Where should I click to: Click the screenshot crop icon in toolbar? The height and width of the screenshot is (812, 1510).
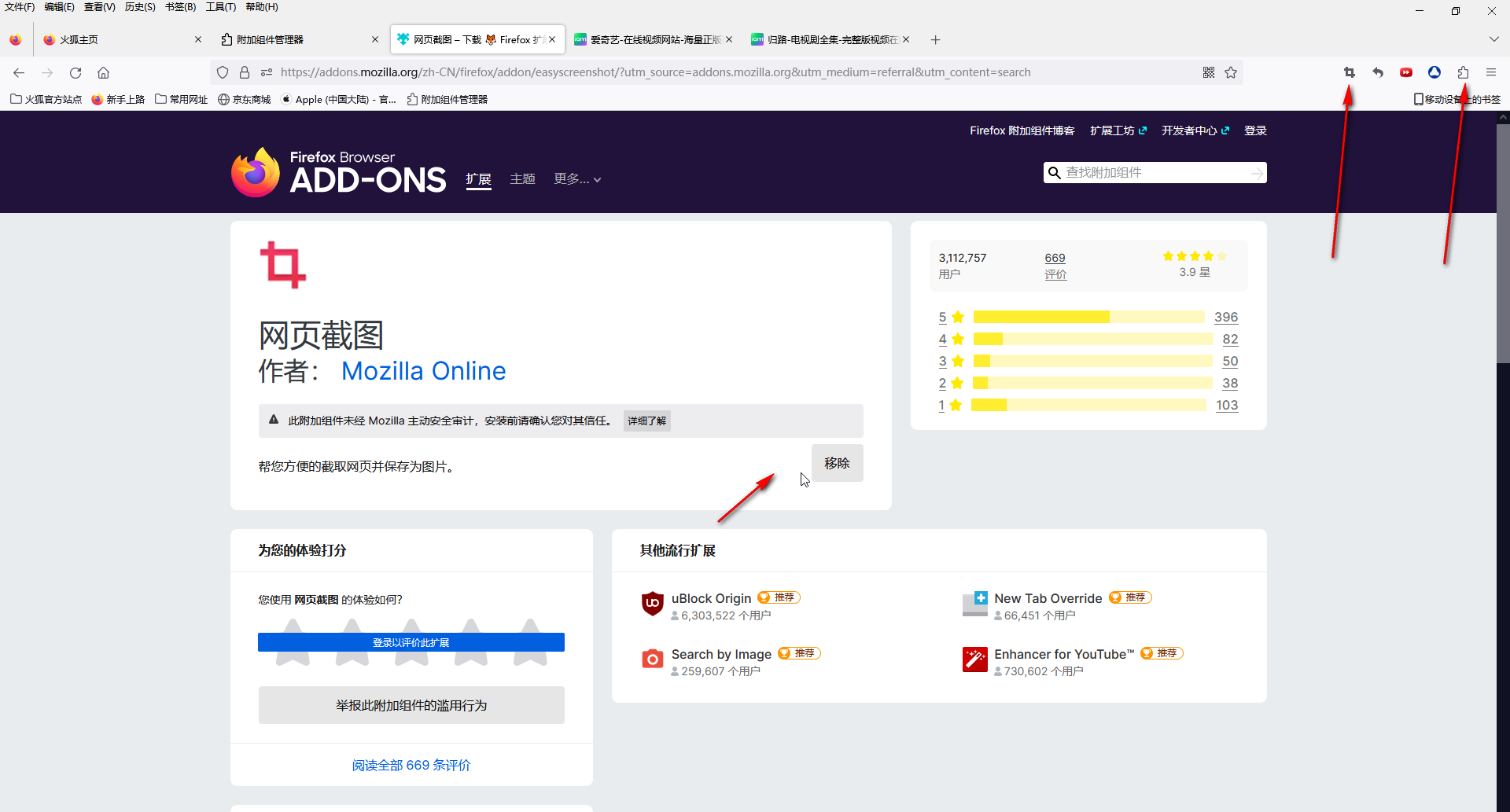(1350, 72)
